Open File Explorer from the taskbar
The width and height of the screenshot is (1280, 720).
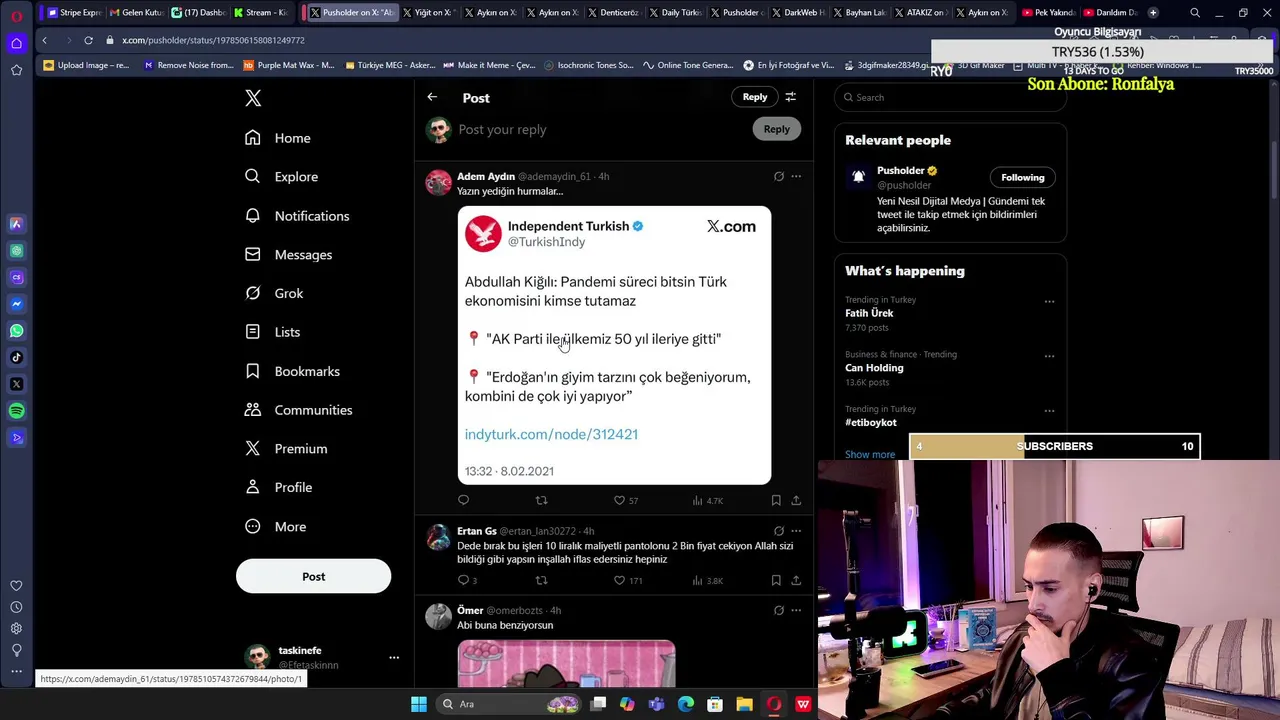pos(744,704)
